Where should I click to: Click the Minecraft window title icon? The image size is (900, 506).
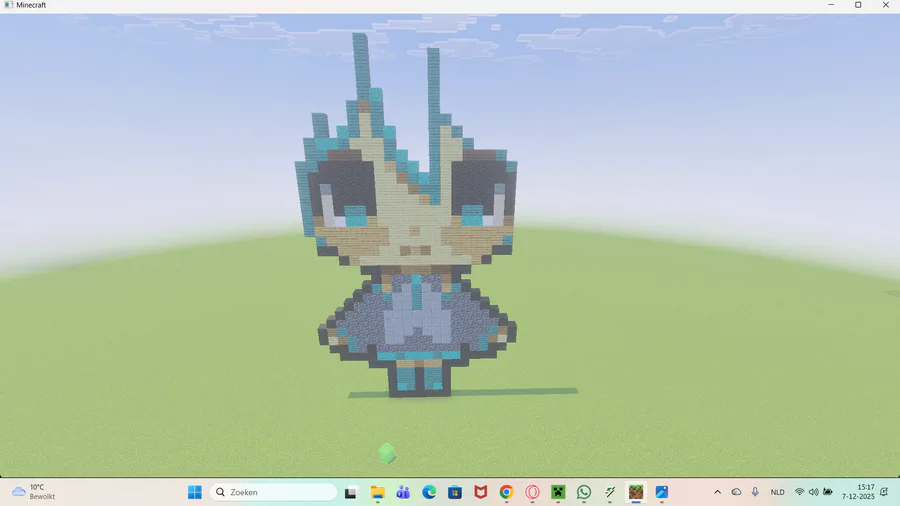tap(9, 5)
